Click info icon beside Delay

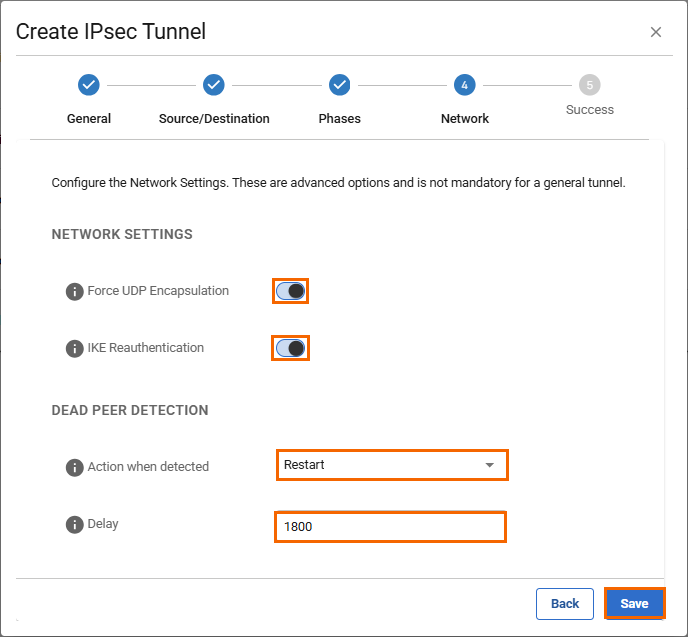74,524
